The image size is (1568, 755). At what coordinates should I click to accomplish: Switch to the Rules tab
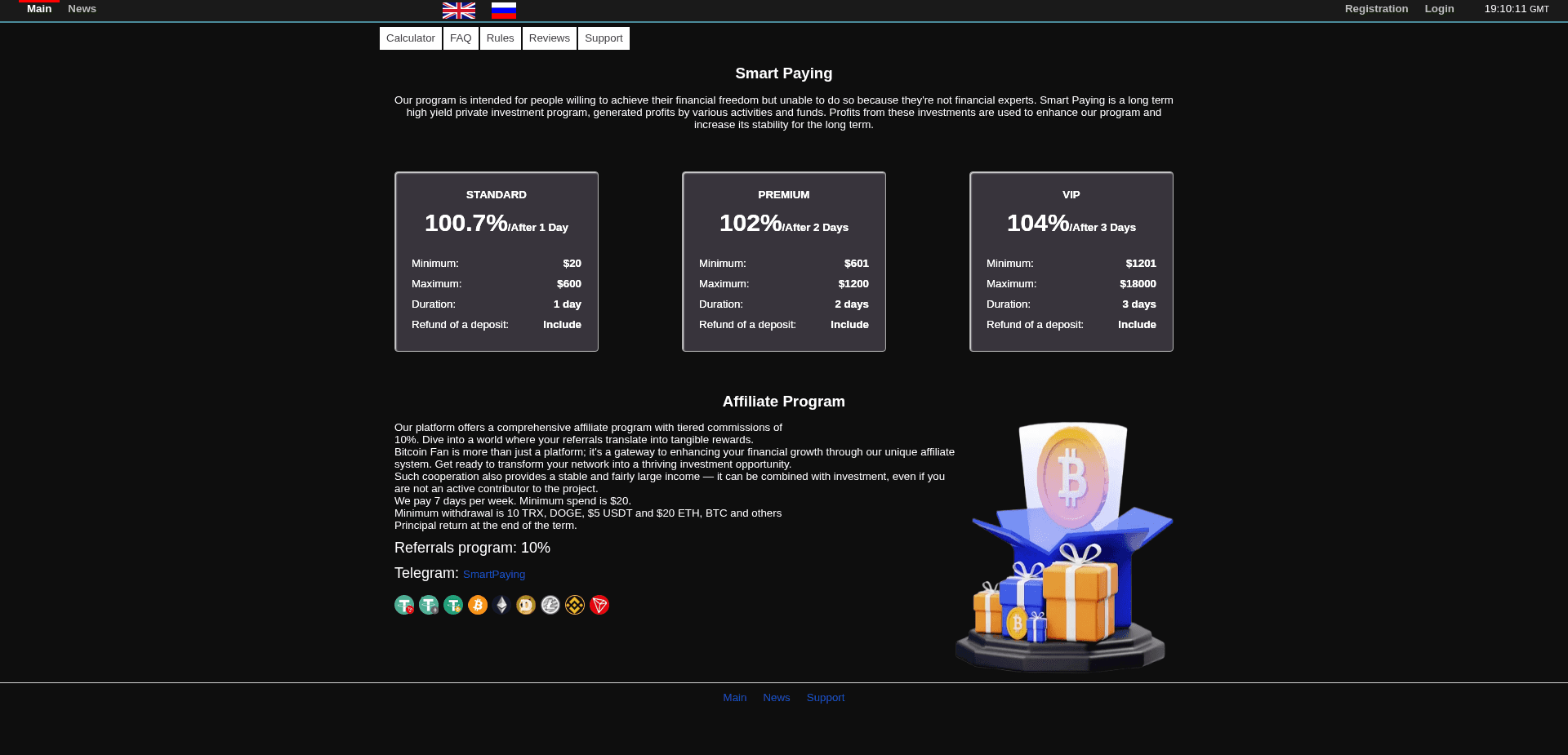500,38
